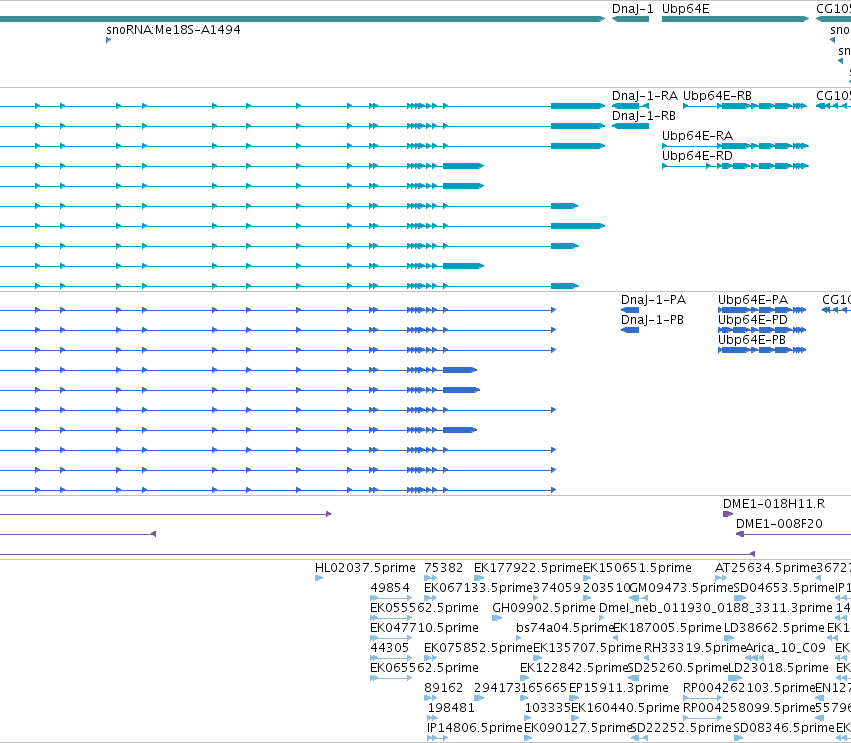Click the snoRNA:Me18S-A1494 feature label
Viewport: 851px width, 743px height.
(173, 30)
